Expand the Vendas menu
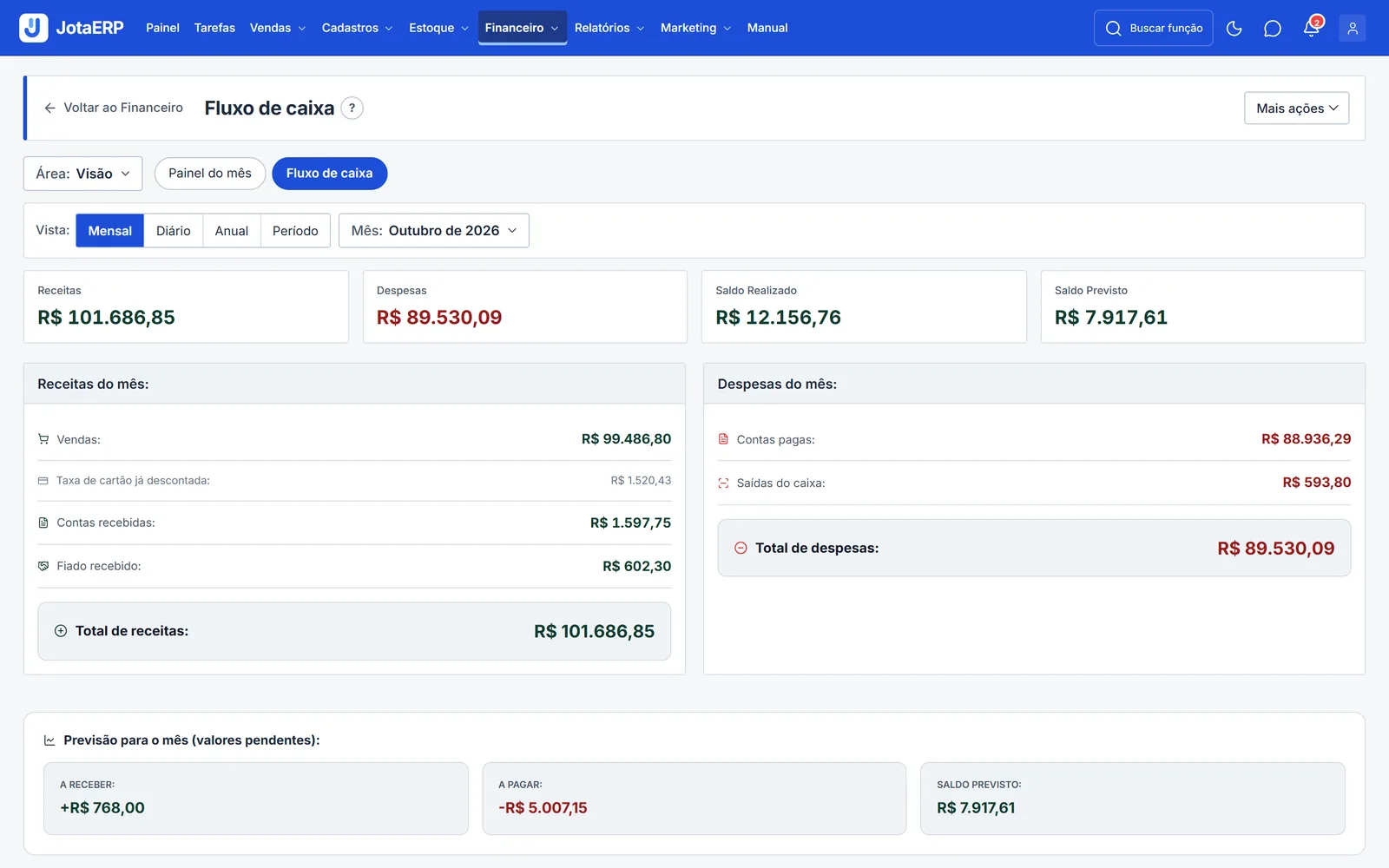 [278, 28]
